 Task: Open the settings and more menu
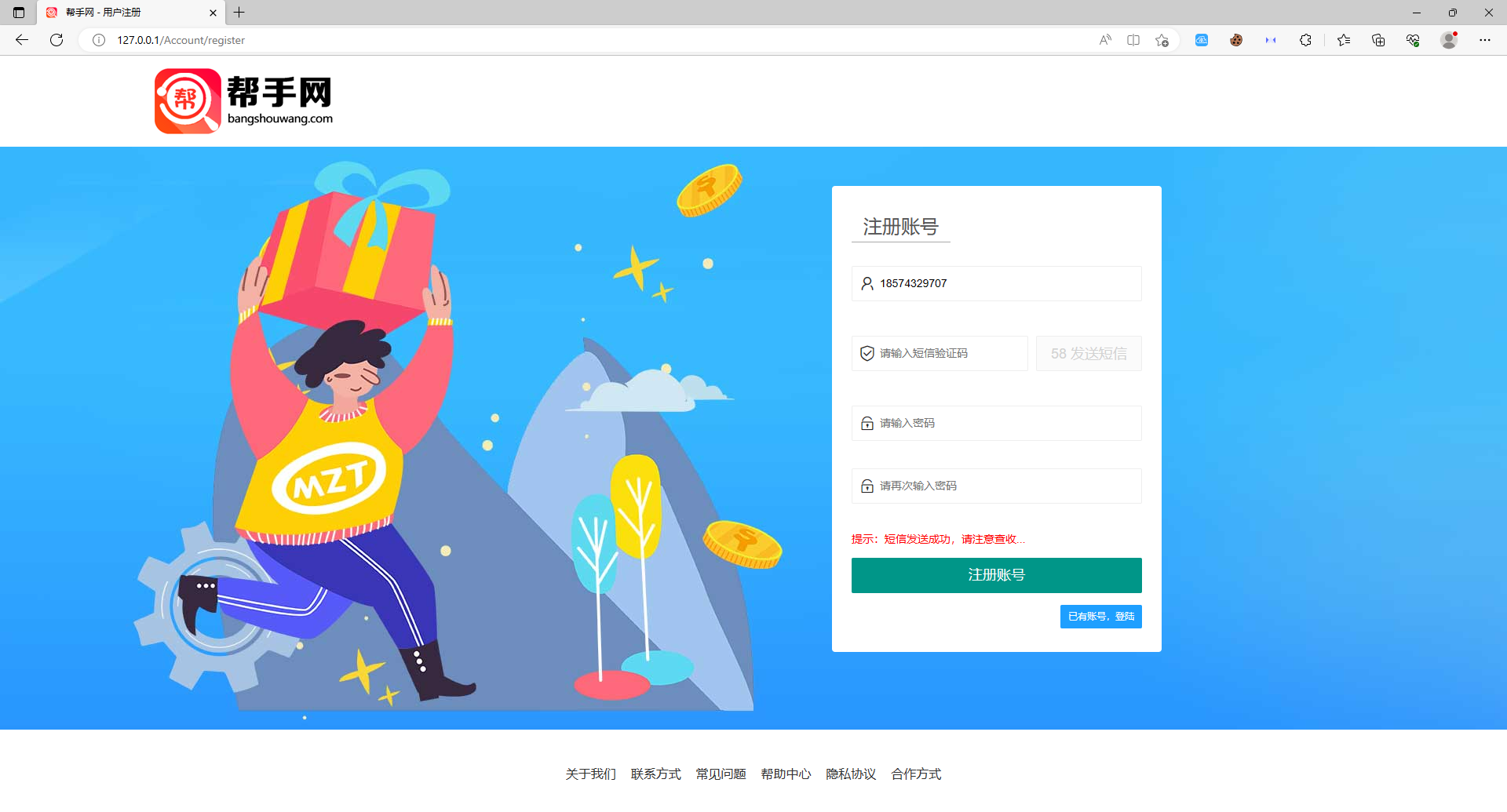[1485, 40]
